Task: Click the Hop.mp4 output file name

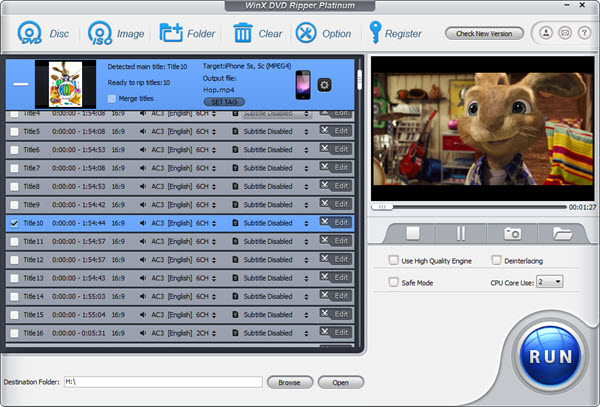Action: tap(218, 90)
